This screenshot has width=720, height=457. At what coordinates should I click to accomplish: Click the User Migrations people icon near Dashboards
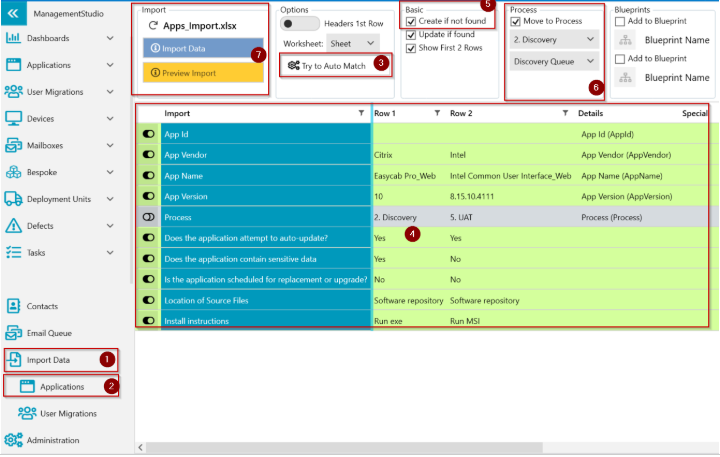pyautogui.click(x=13, y=91)
